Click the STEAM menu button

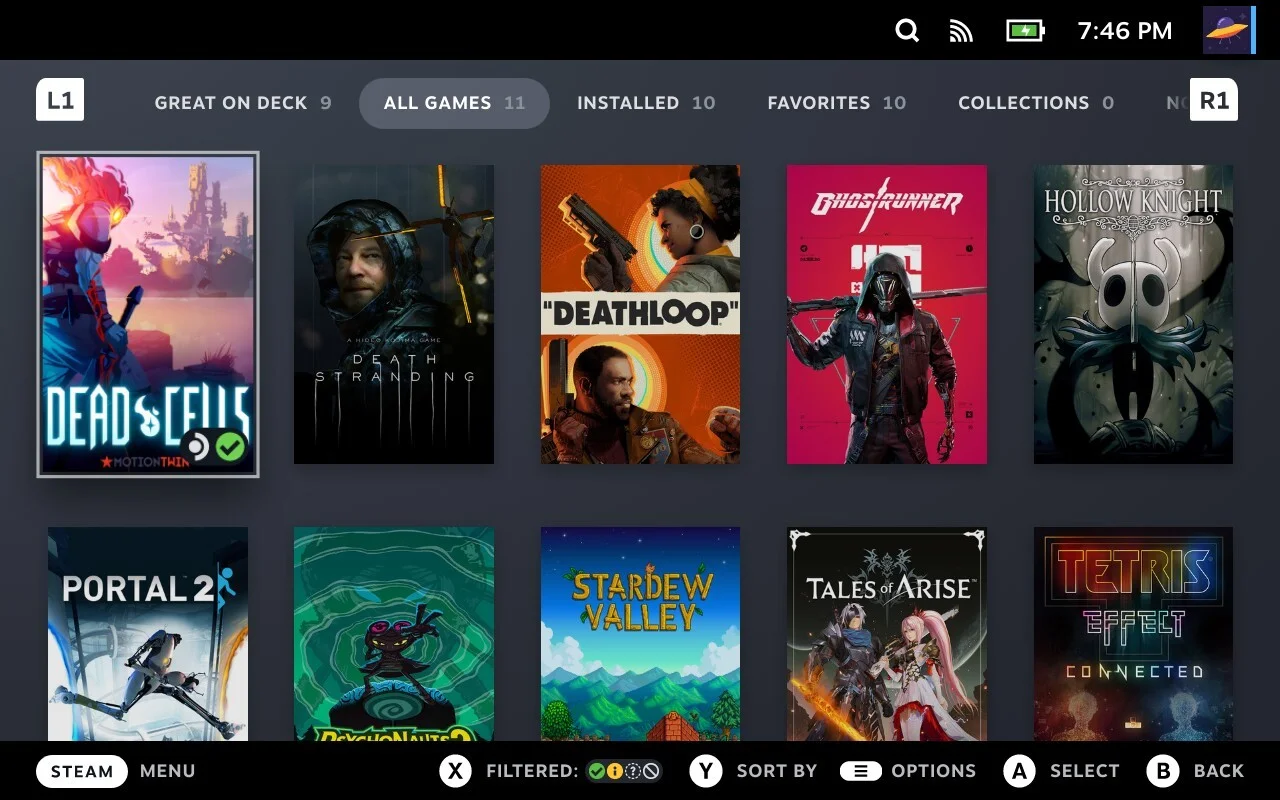(x=81, y=771)
